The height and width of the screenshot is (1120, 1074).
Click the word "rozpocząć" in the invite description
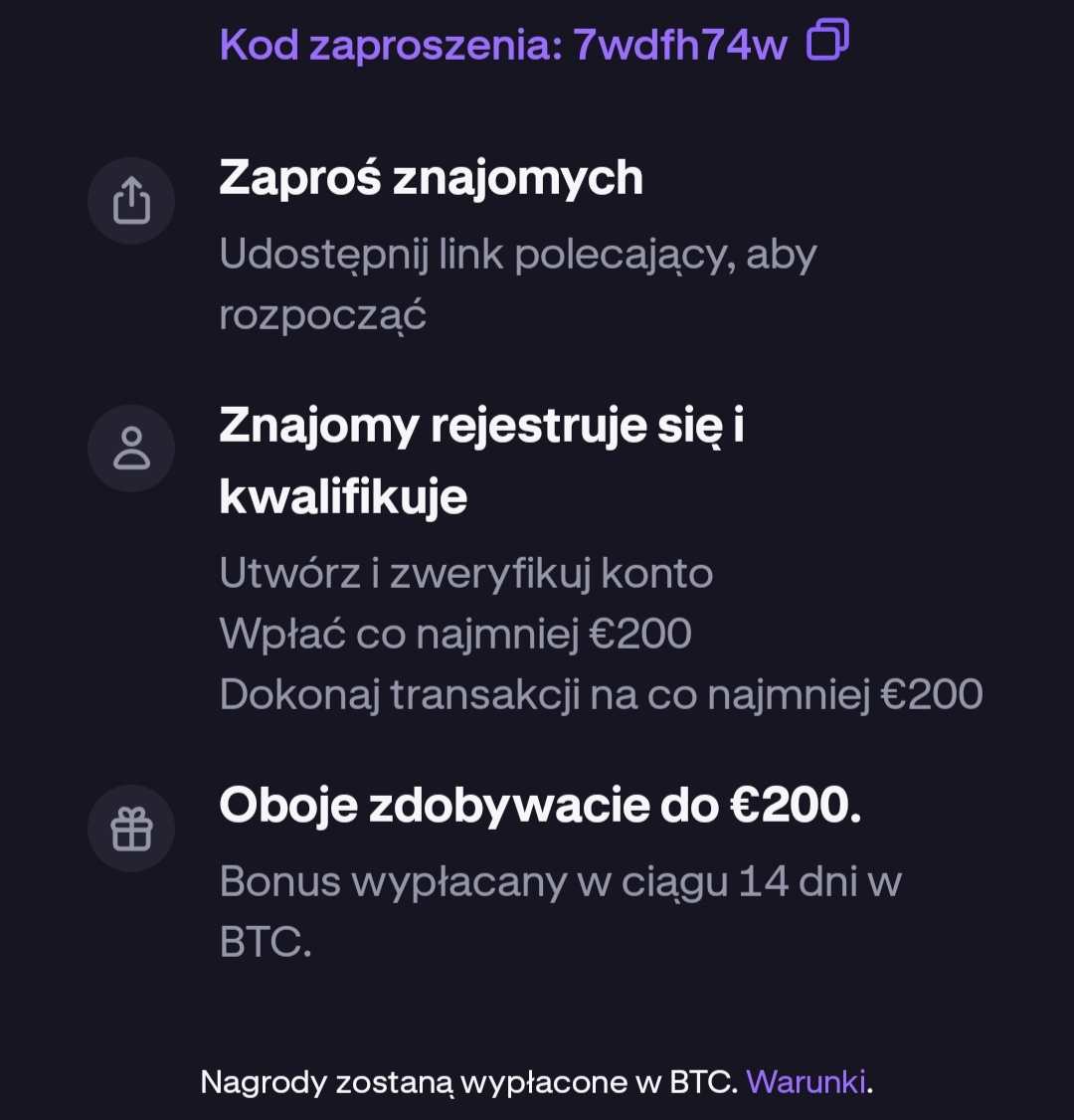coord(322,315)
